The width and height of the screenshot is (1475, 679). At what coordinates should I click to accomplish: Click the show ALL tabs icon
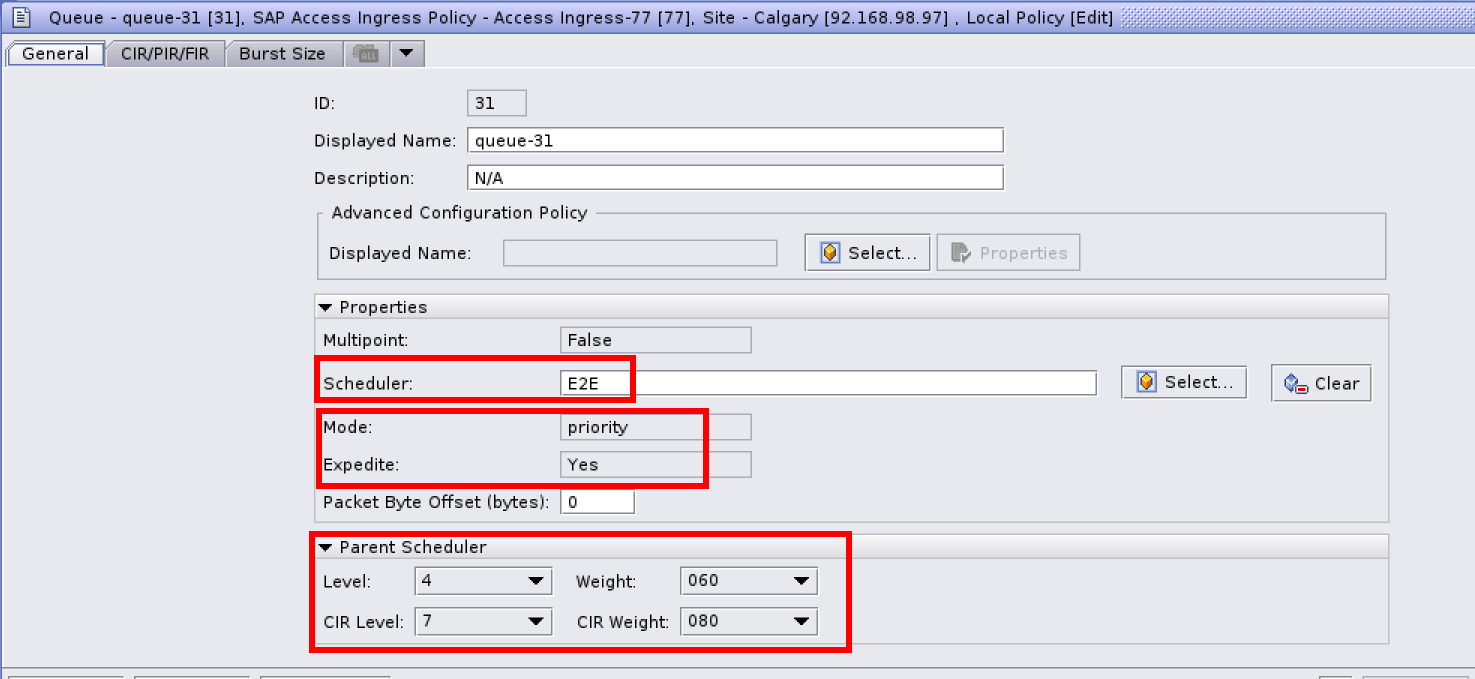(x=367, y=54)
